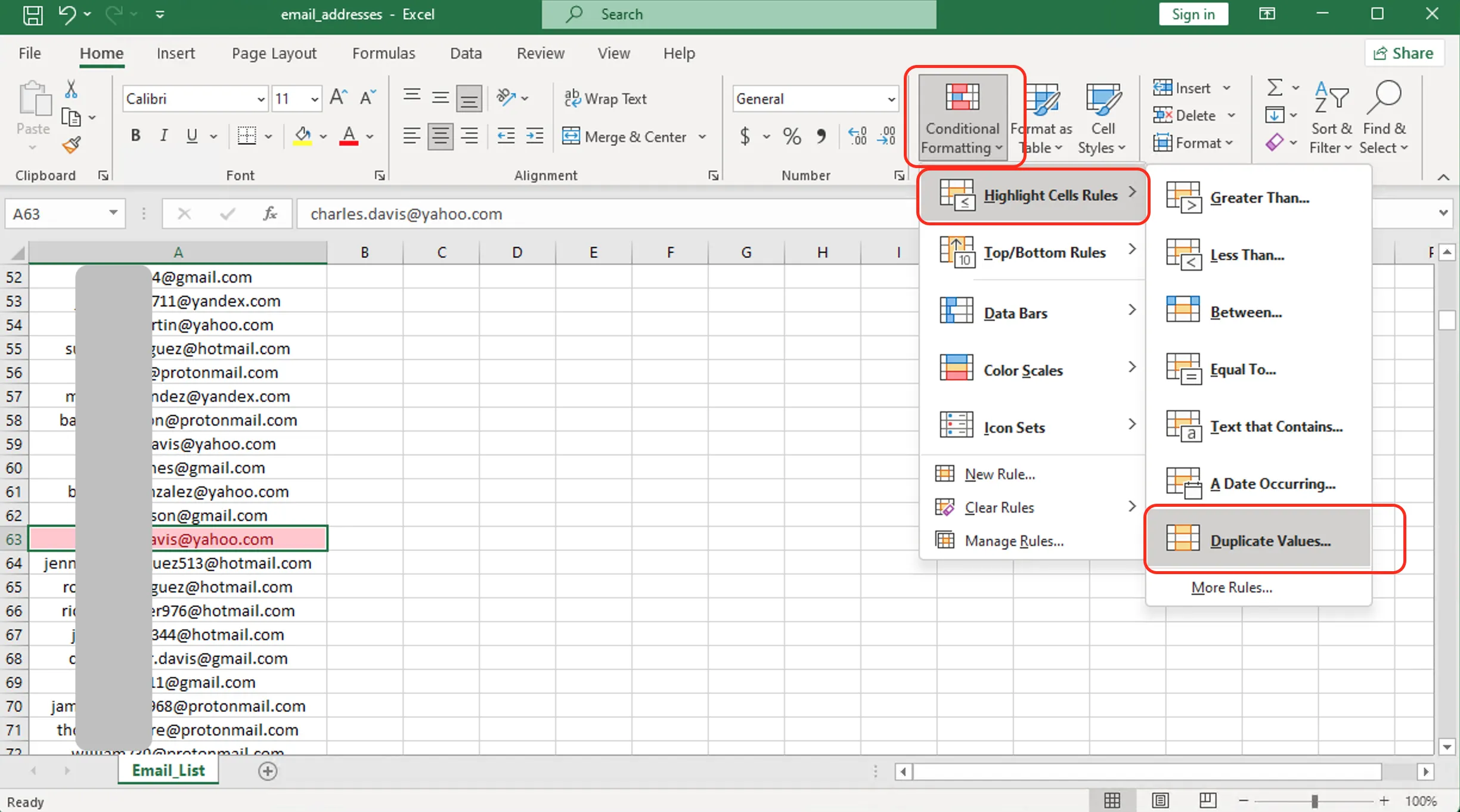Click Merge & Center
Image resolution: width=1460 pixels, height=812 pixels.
click(x=625, y=136)
